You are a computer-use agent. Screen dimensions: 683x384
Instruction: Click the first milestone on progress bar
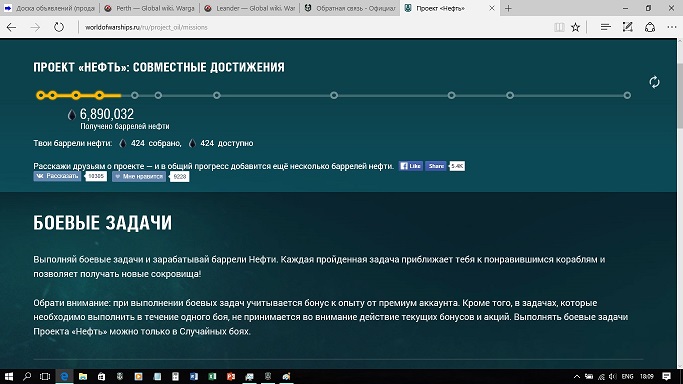pos(41,95)
